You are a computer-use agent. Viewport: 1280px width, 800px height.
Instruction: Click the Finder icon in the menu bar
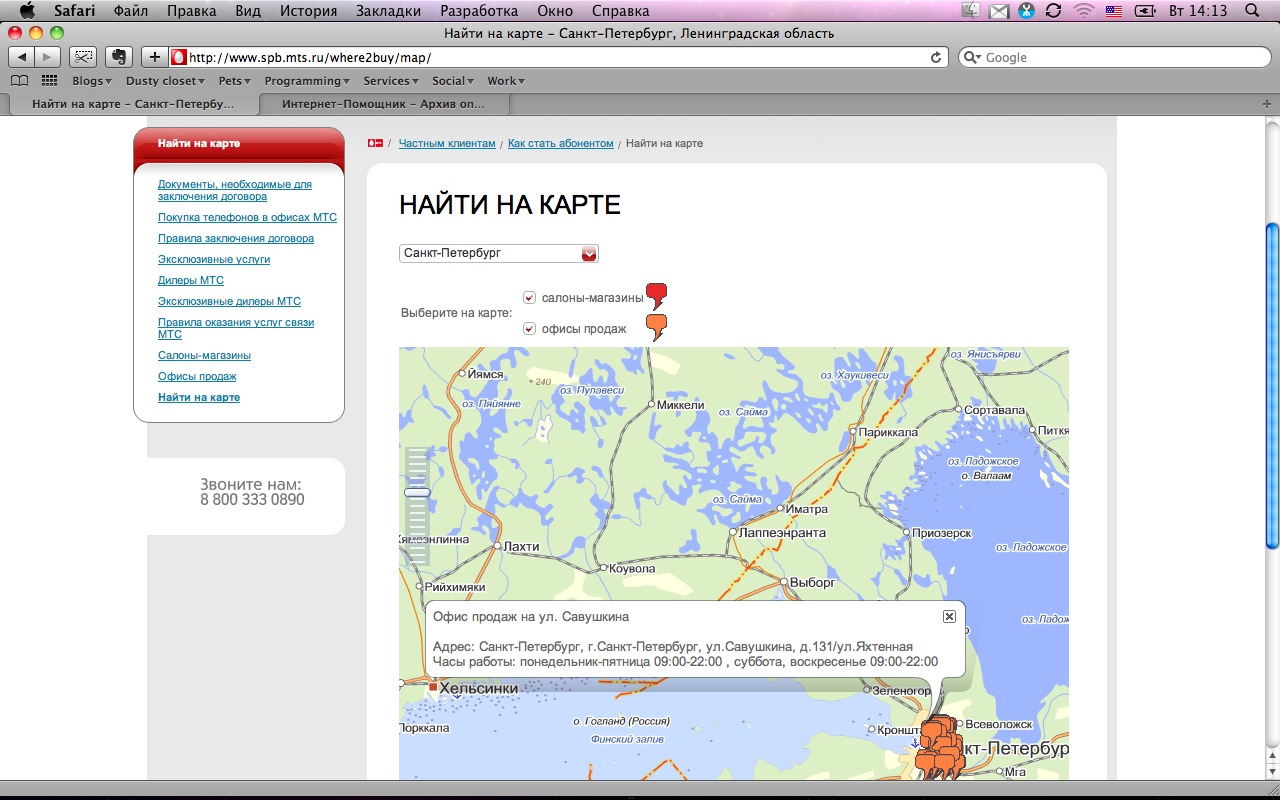pyautogui.click(x=970, y=11)
